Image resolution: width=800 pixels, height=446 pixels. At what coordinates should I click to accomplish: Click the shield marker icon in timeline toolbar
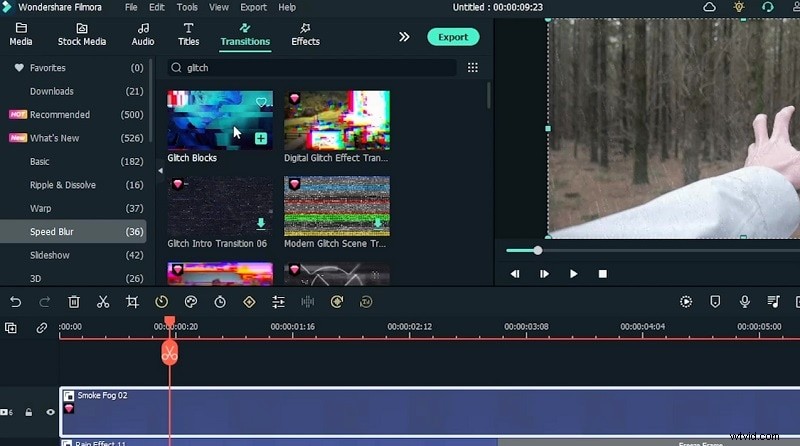pyautogui.click(x=715, y=301)
